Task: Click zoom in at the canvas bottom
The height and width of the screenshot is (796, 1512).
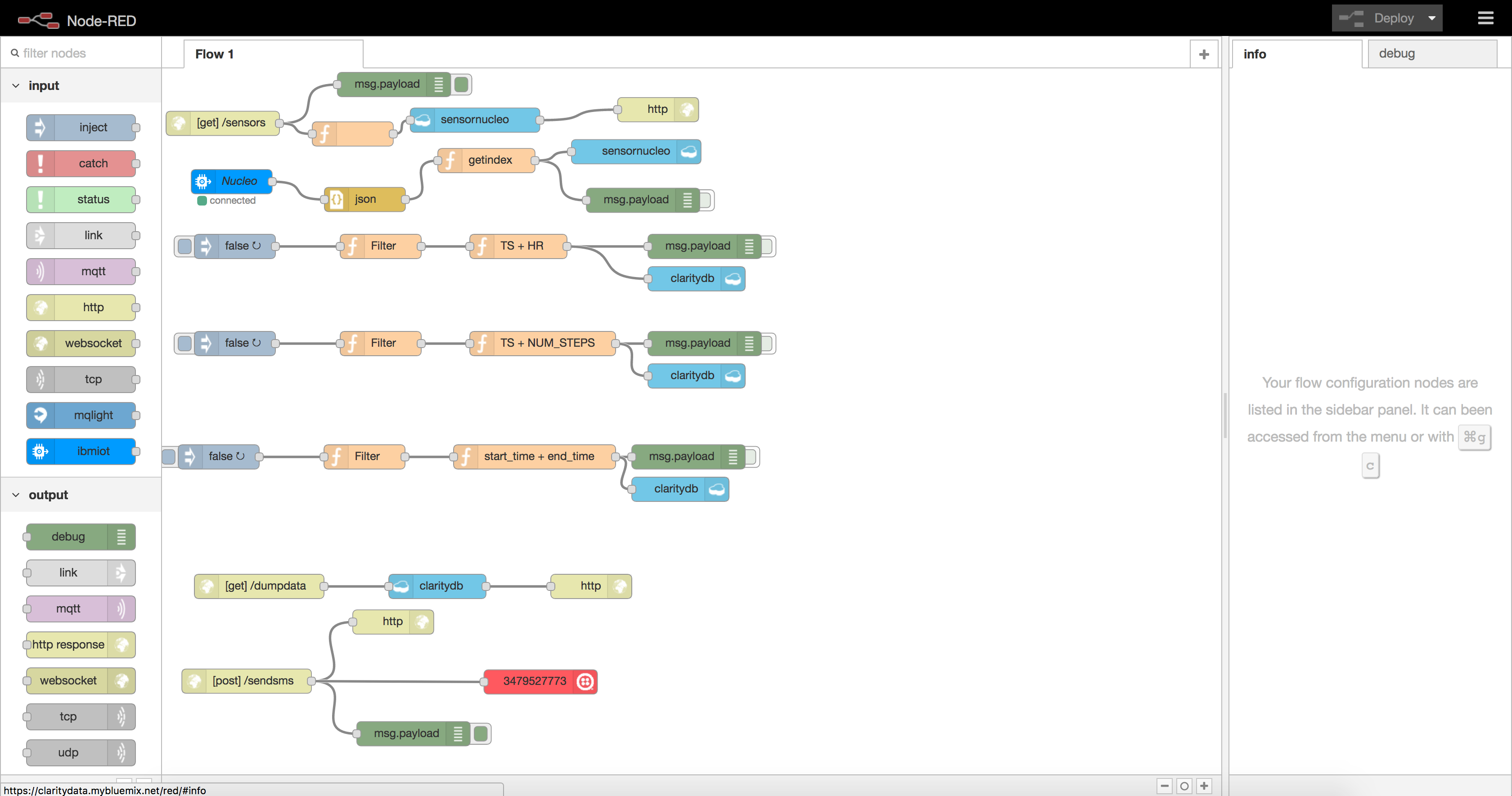Action: click(x=1204, y=786)
